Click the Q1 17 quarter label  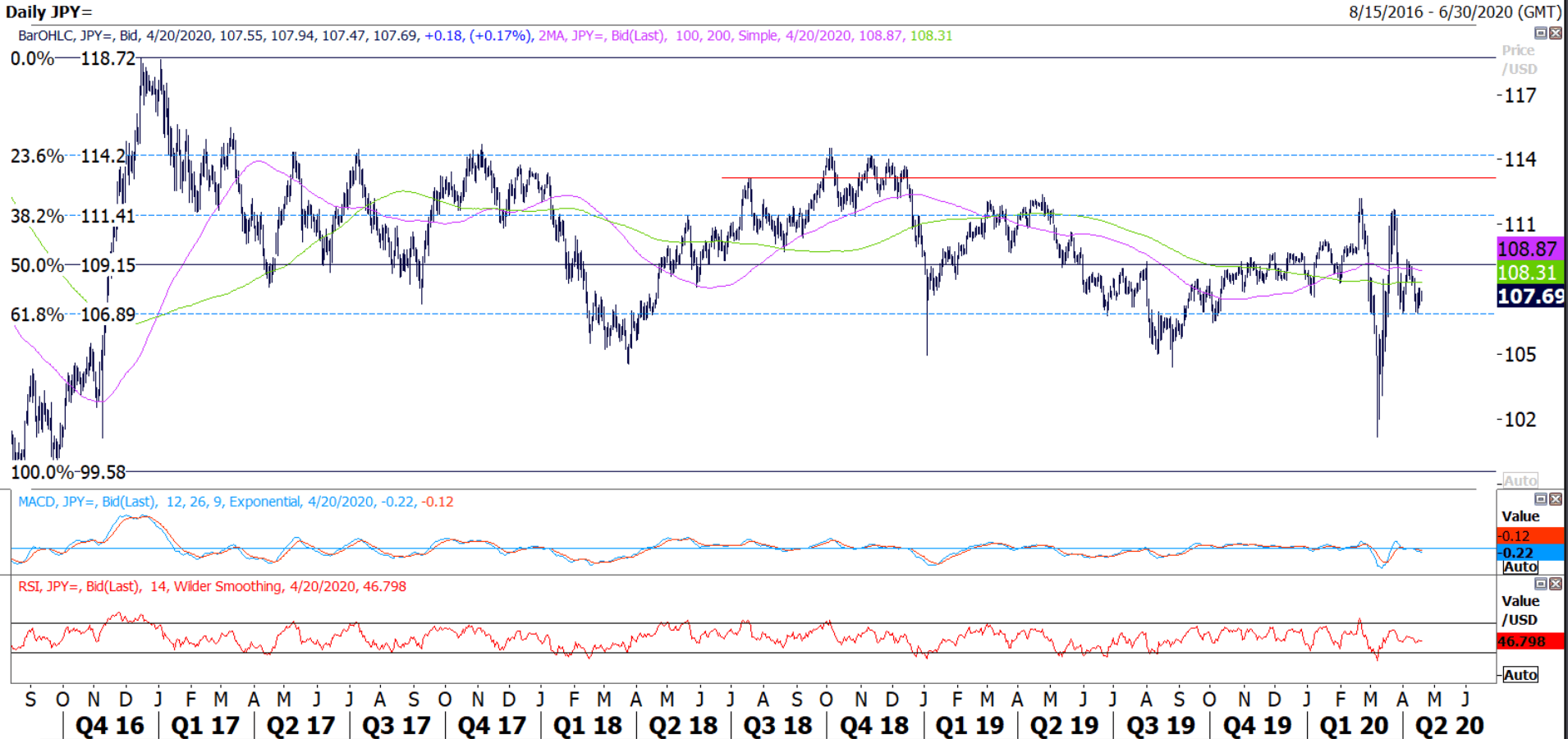(x=205, y=726)
